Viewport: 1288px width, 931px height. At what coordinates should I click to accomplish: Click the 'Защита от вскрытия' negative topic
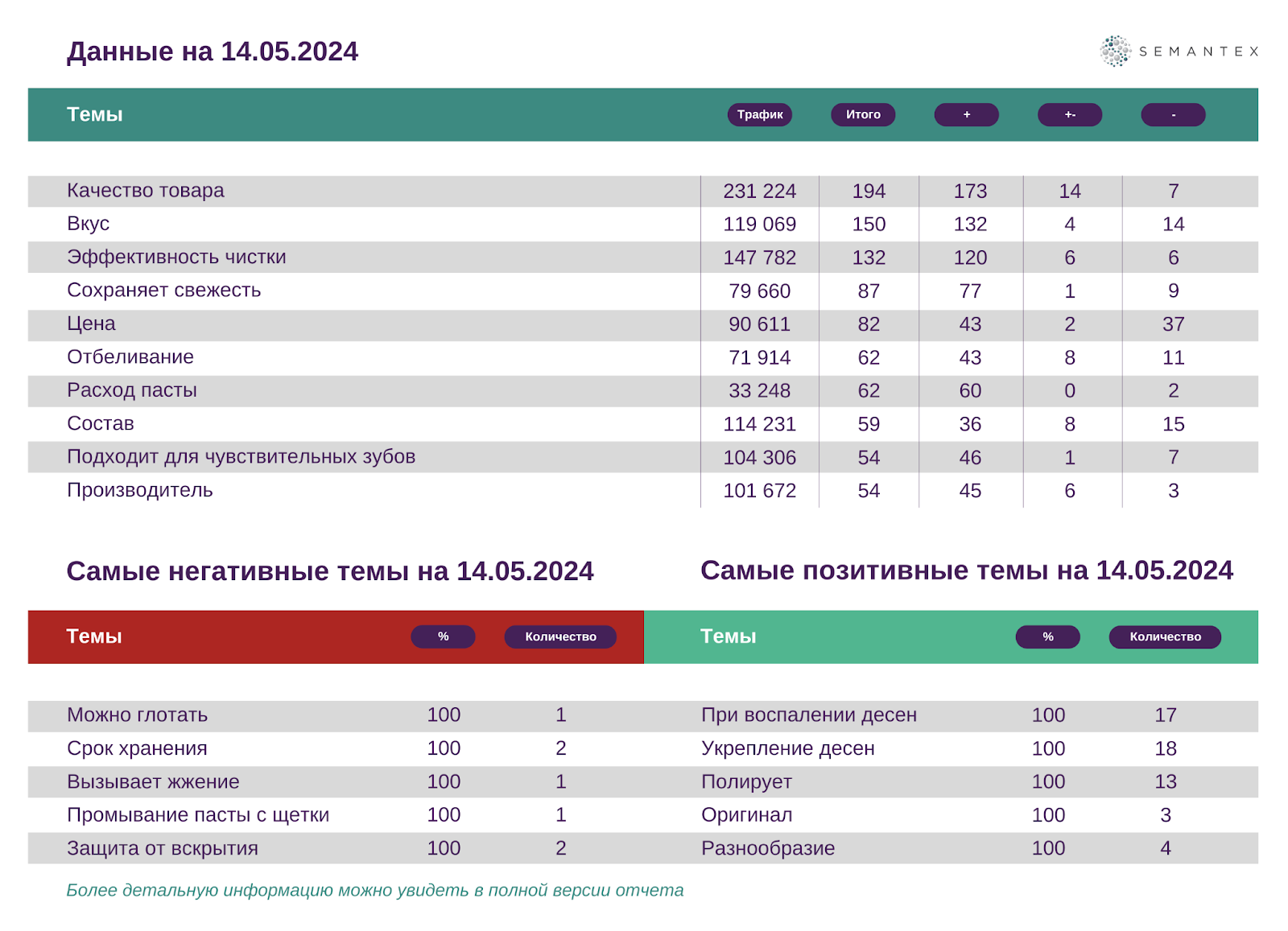(x=163, y=848)
